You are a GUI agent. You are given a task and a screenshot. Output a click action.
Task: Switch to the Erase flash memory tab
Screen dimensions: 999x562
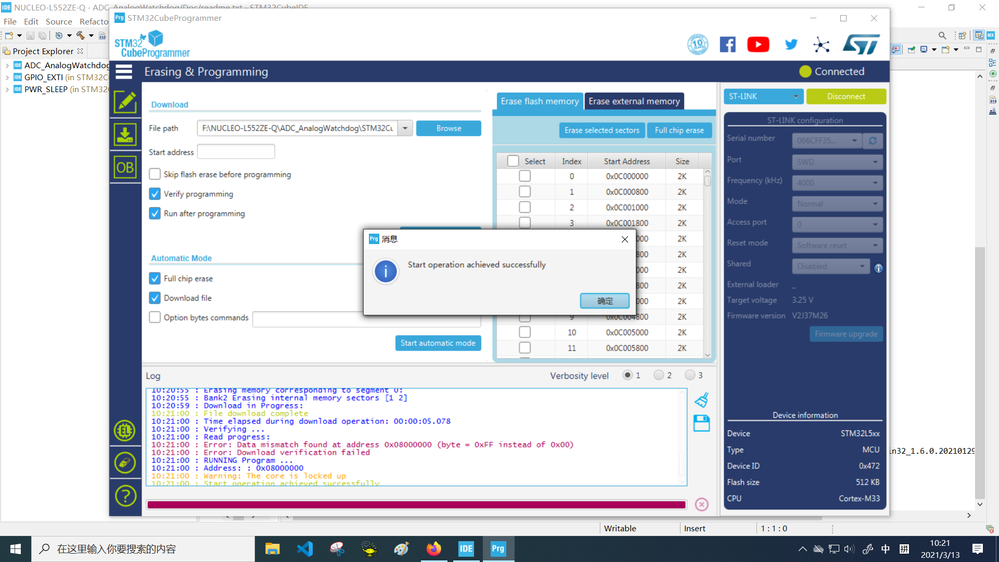539,101
